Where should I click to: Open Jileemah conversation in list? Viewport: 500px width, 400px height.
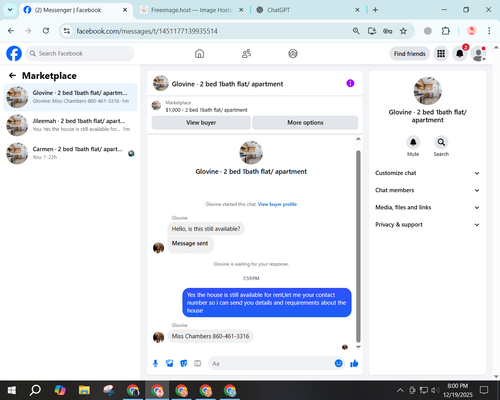click(70, 125)
